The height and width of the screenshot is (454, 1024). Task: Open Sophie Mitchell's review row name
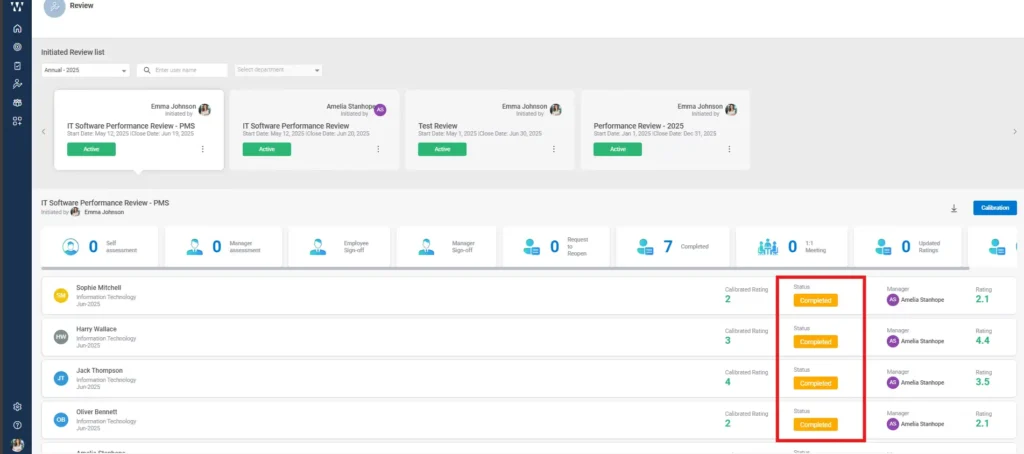point(99,287)
